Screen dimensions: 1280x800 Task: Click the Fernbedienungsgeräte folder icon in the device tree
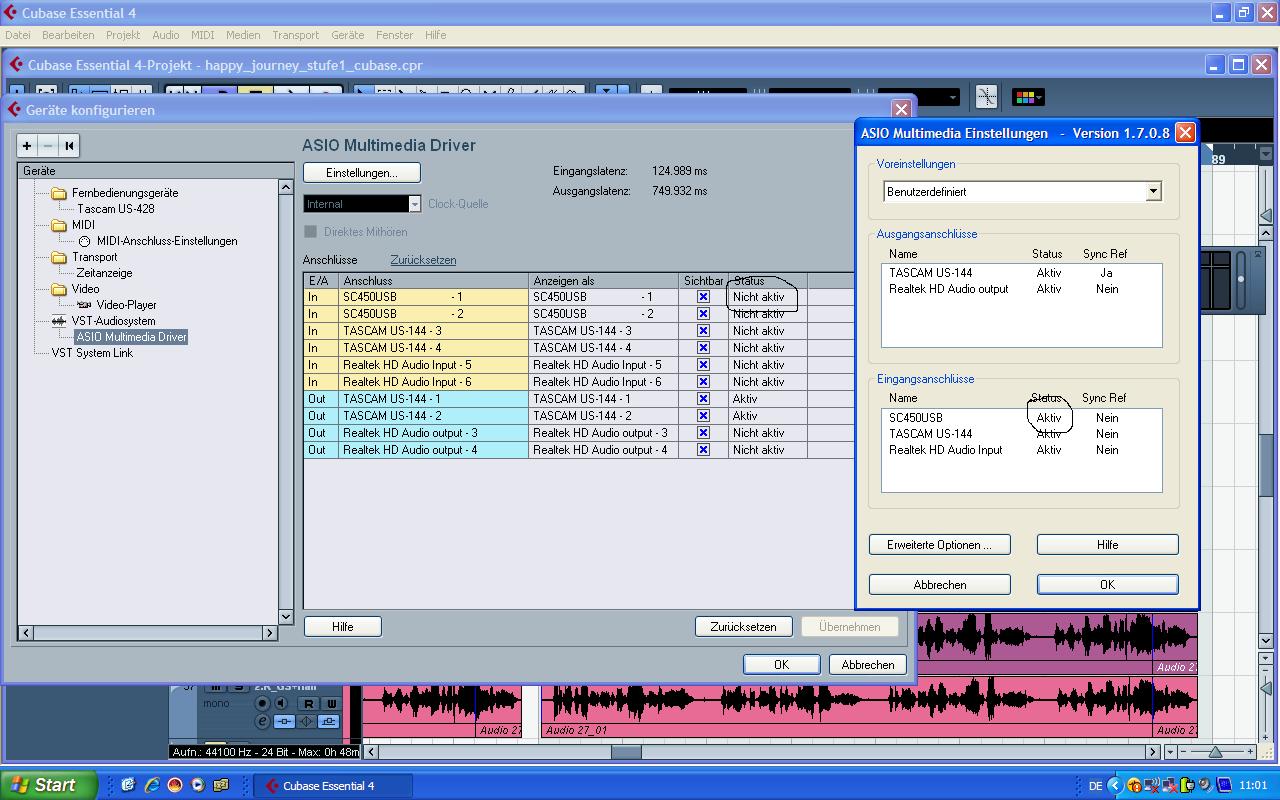coord(59,193)
